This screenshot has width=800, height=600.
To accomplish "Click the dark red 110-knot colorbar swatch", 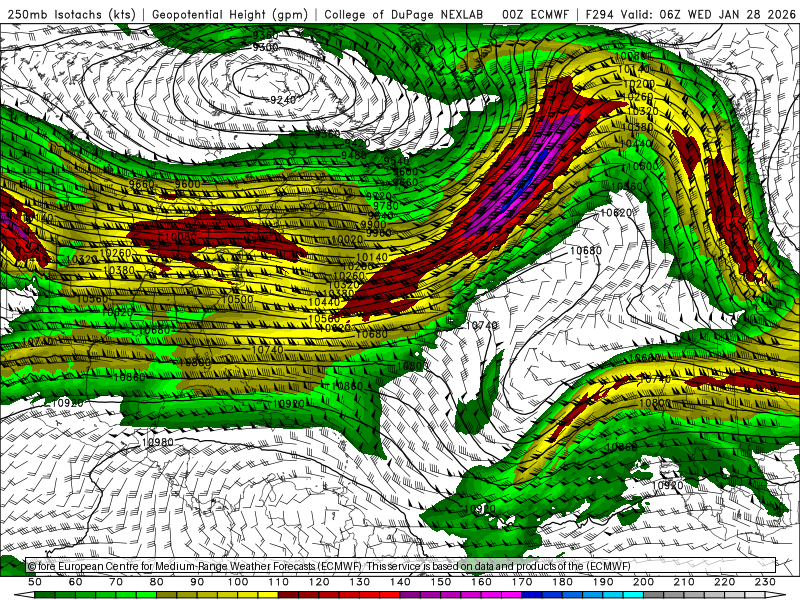I will [x=288, y=595].
